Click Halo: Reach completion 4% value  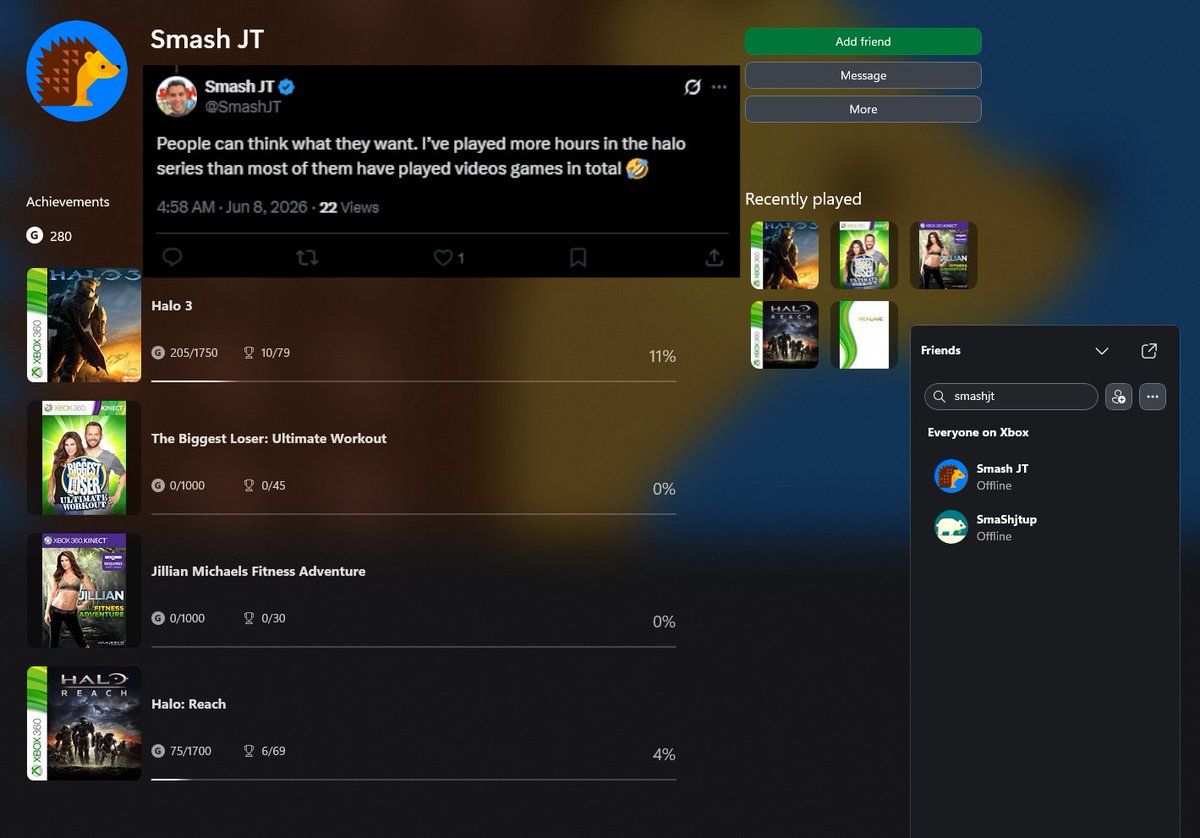click(664, 754)
